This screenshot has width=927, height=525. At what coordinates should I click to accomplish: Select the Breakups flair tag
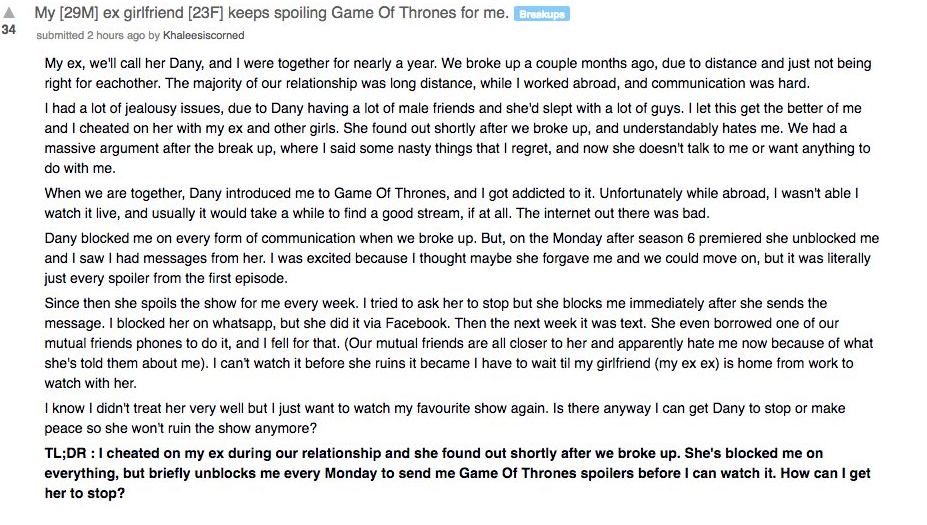pyautogui.click(x=542, y=14)
